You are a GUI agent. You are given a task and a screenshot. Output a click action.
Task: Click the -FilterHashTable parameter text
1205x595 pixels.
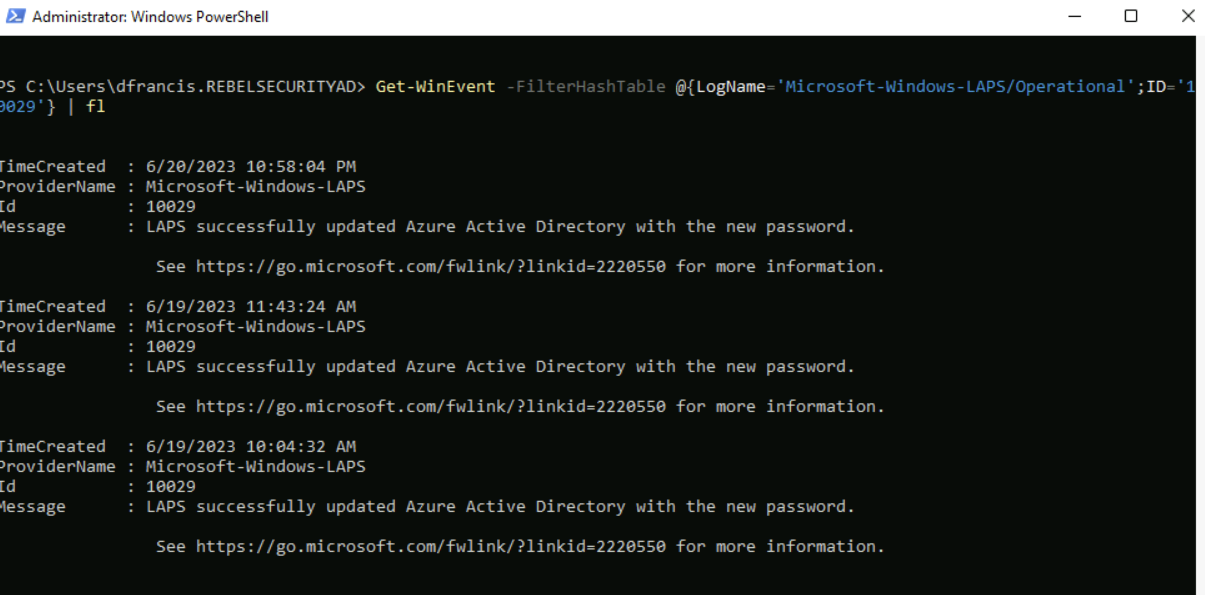pyautogui.click(x=585, y=87)
